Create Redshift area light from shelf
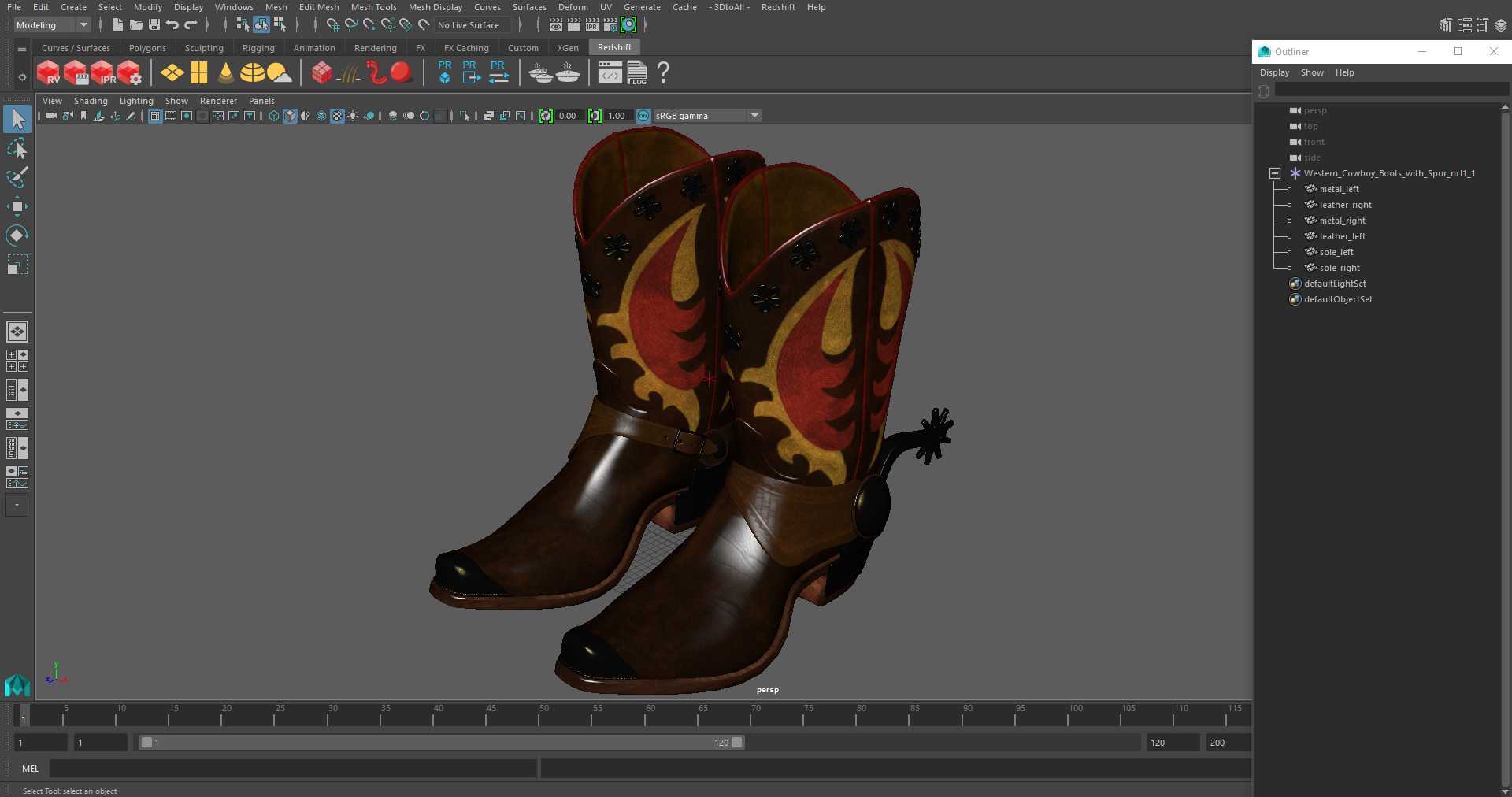Image resolution: width=1512 pixels, height=797 pixels. [172, 73]
